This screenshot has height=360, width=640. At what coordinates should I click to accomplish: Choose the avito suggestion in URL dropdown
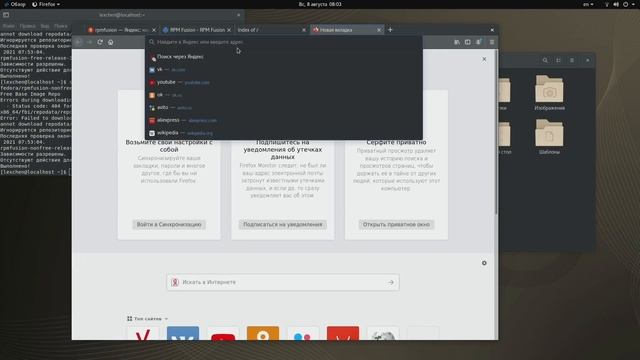pyautogui.click(x=284, y=108)
